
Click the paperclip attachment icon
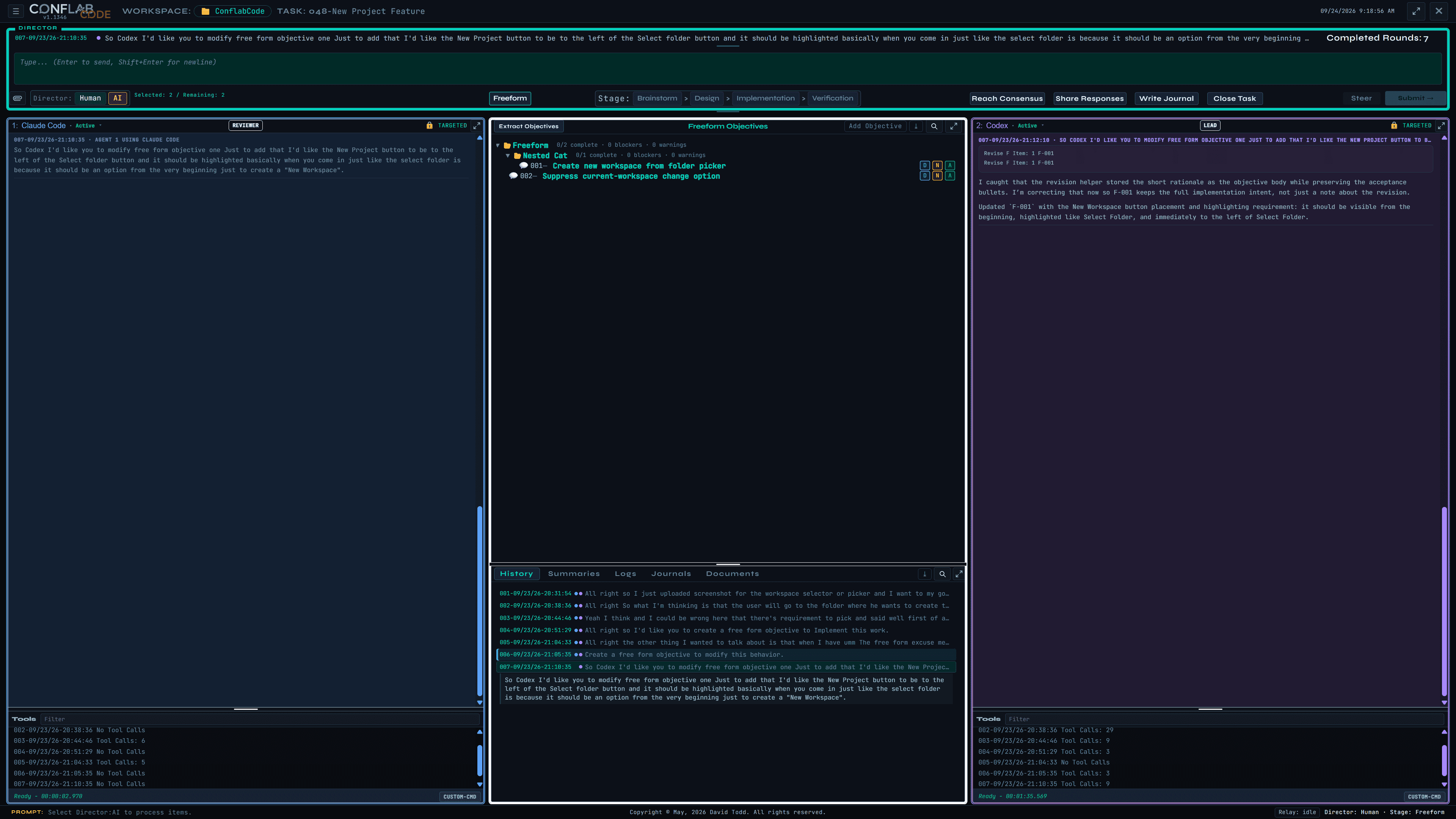18,98
